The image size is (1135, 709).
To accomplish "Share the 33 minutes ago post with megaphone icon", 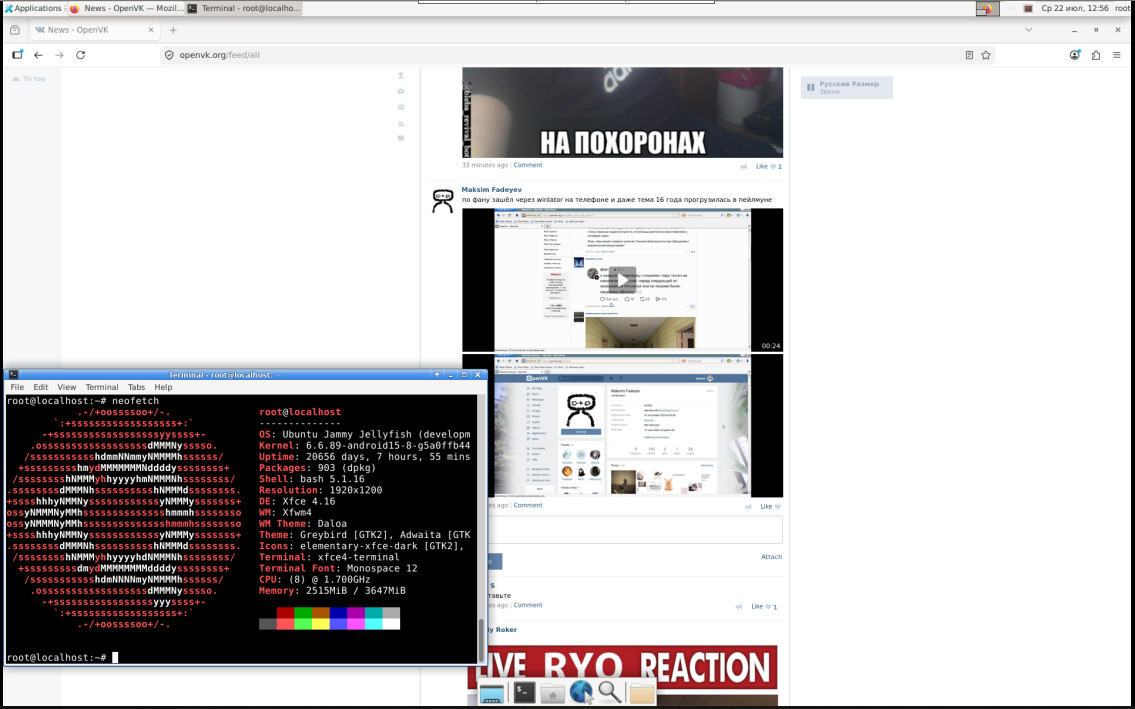I will 743,167.
